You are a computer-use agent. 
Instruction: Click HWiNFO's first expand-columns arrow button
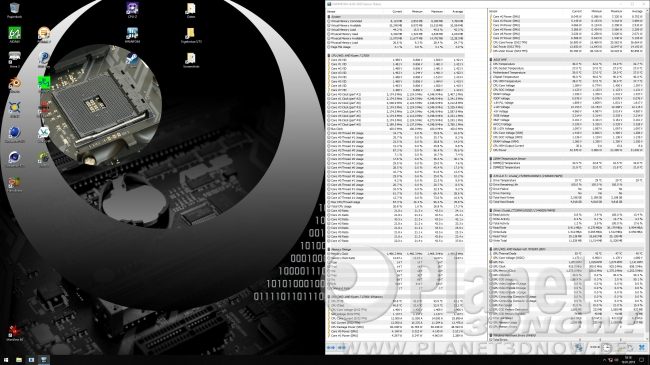(331, 348)
